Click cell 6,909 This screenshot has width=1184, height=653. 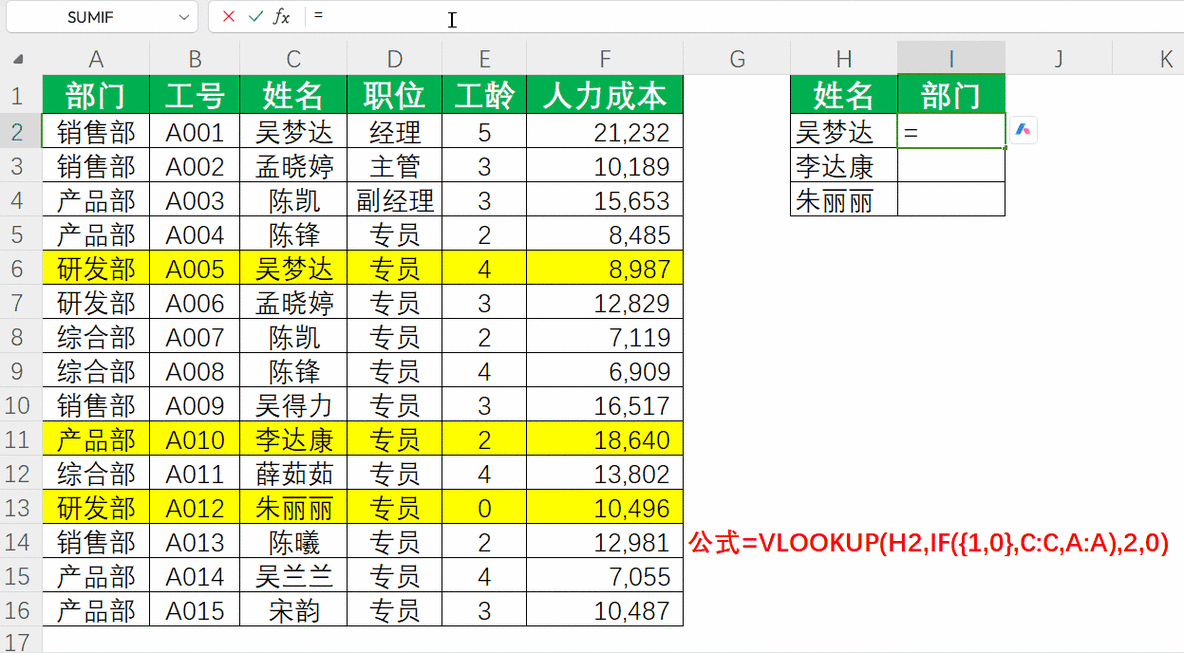[x=605, y=371]
